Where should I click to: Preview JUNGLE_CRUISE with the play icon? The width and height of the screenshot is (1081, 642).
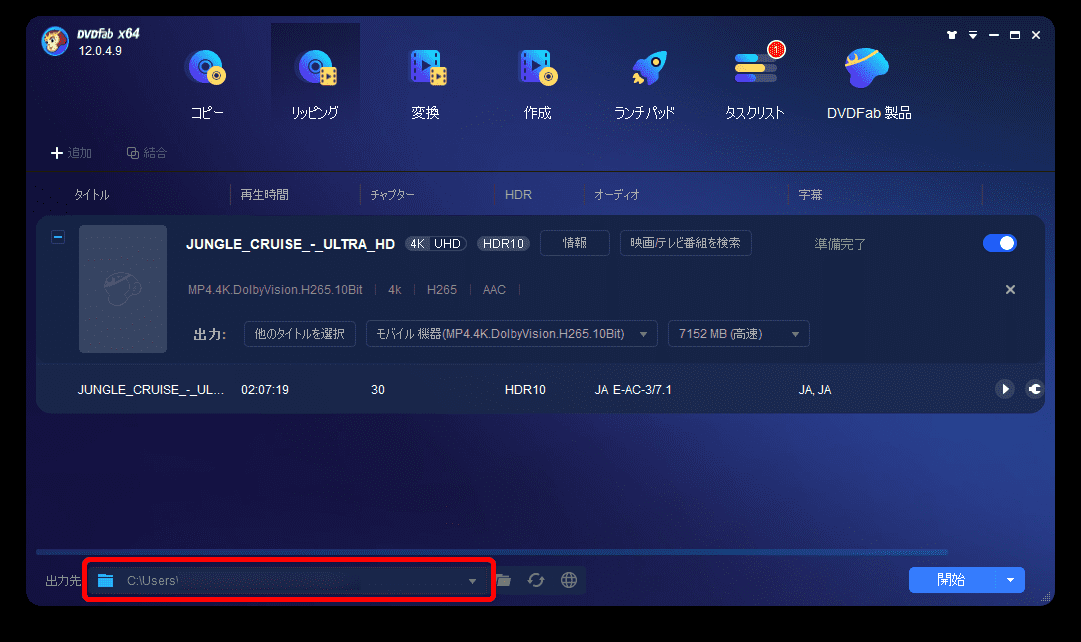pos(1004,389)
